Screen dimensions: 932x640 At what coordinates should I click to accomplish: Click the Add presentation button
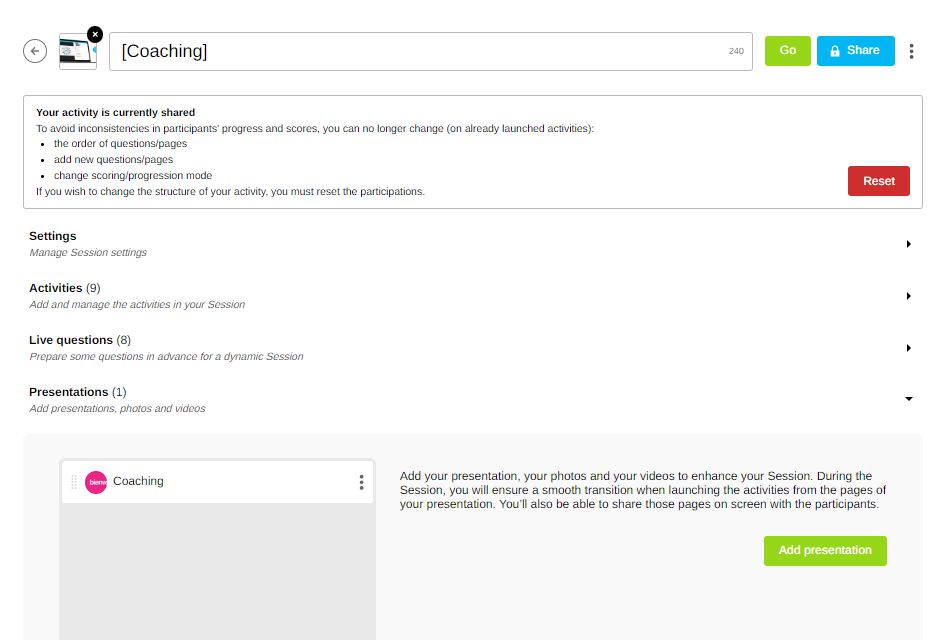[x=825, y=550]
